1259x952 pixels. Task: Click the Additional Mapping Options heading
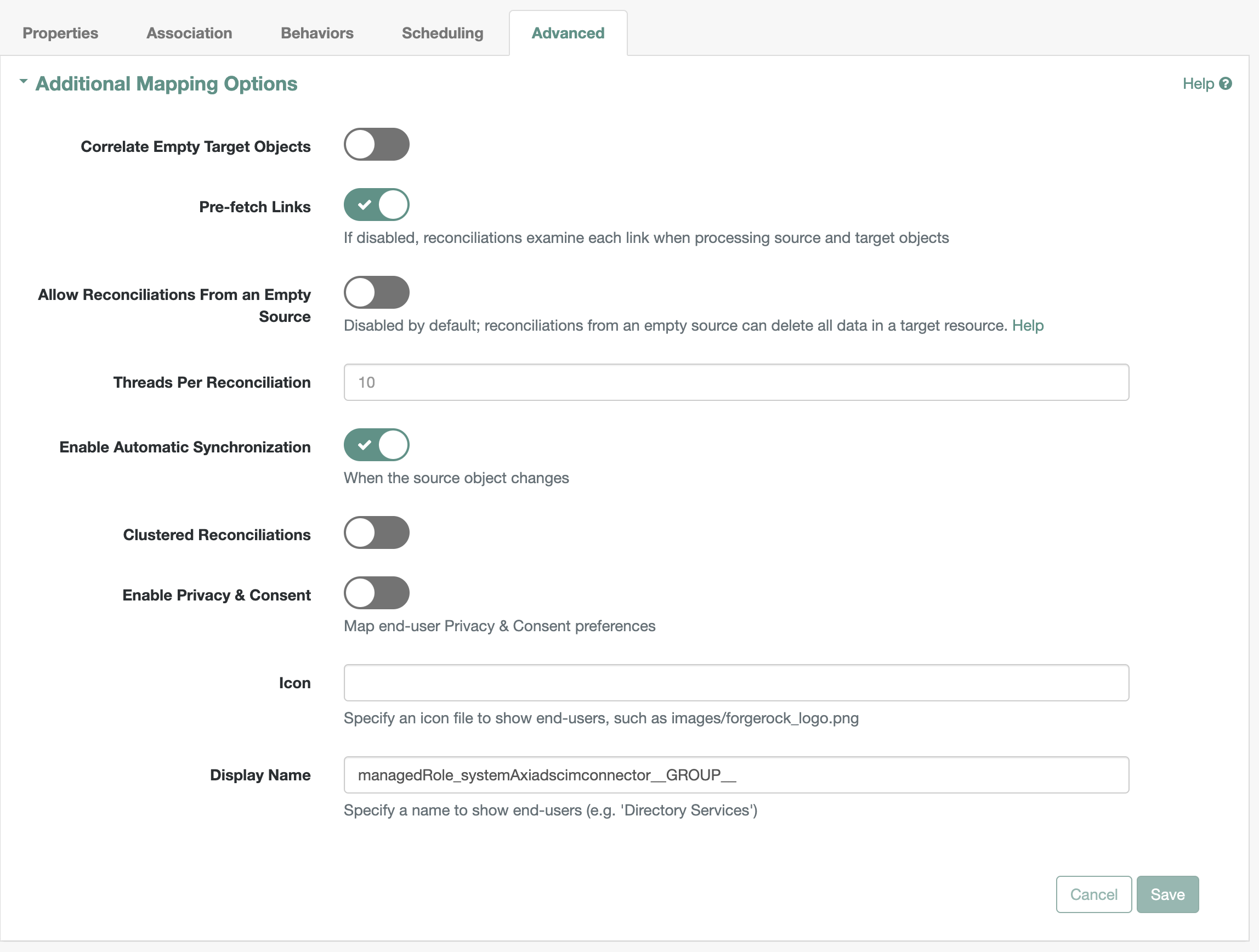point(166,84)
